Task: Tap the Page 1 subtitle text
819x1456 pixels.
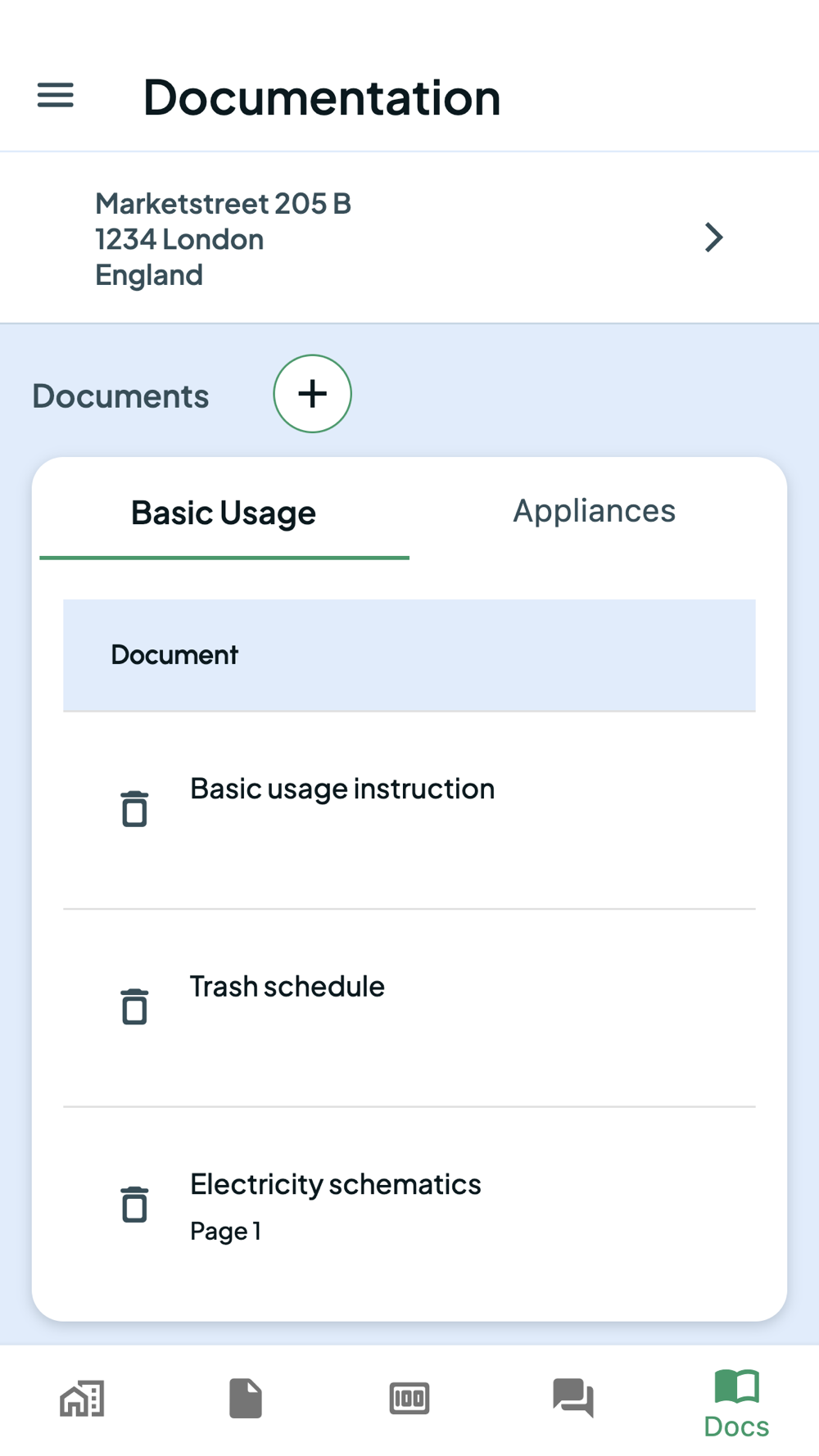Action: (x=225, y=1232)
